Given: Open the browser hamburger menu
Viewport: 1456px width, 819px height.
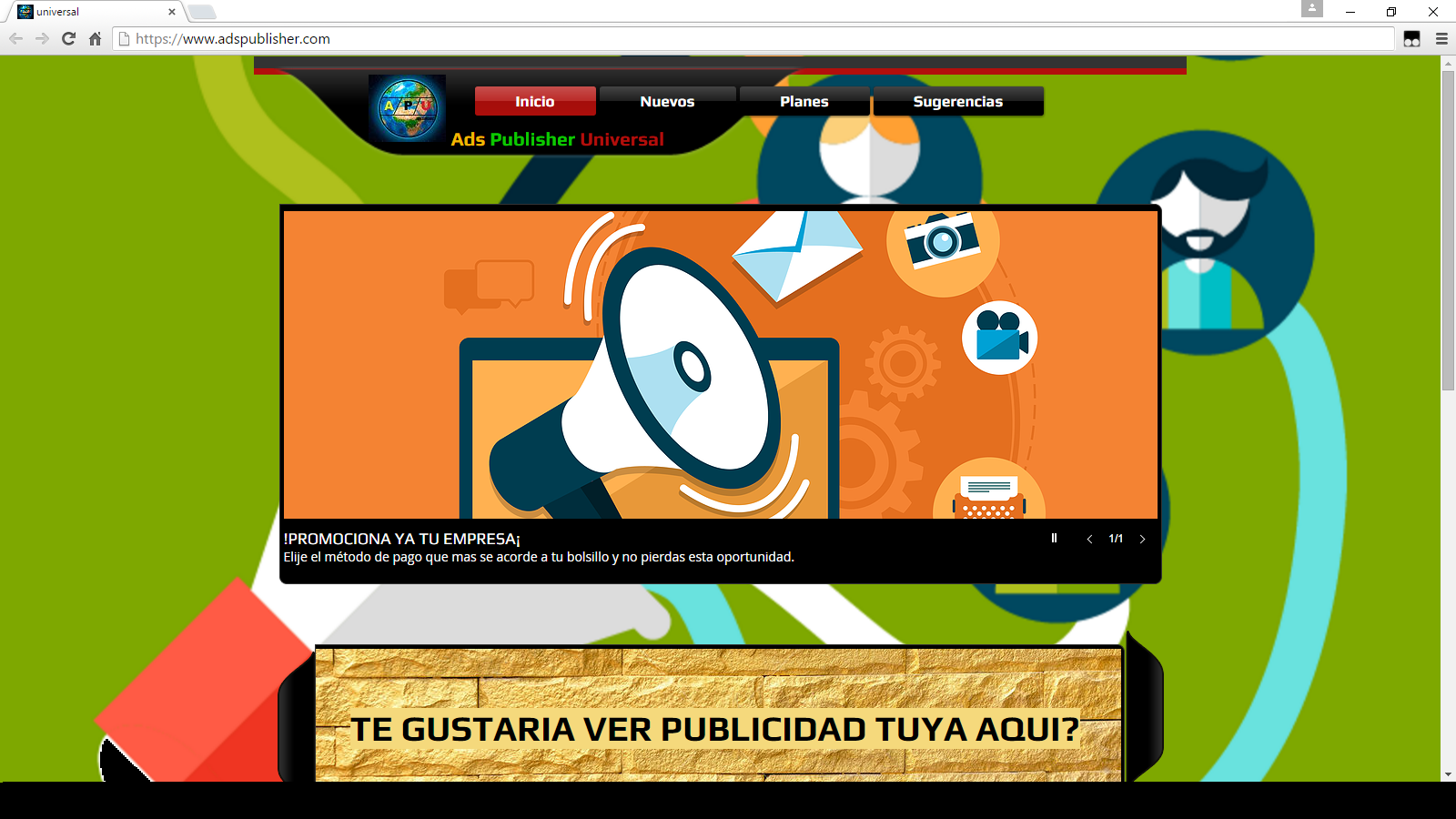Looking at the screenshot, I should [1441, 39].
